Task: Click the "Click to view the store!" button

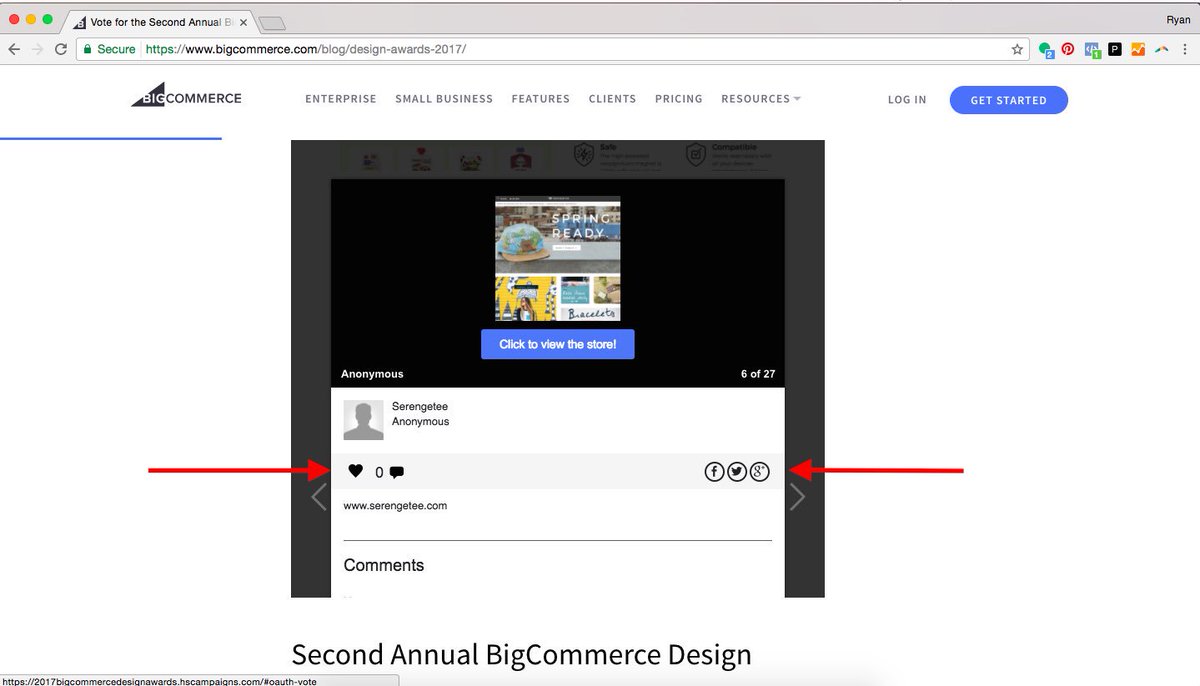Action: click(557, 343)
